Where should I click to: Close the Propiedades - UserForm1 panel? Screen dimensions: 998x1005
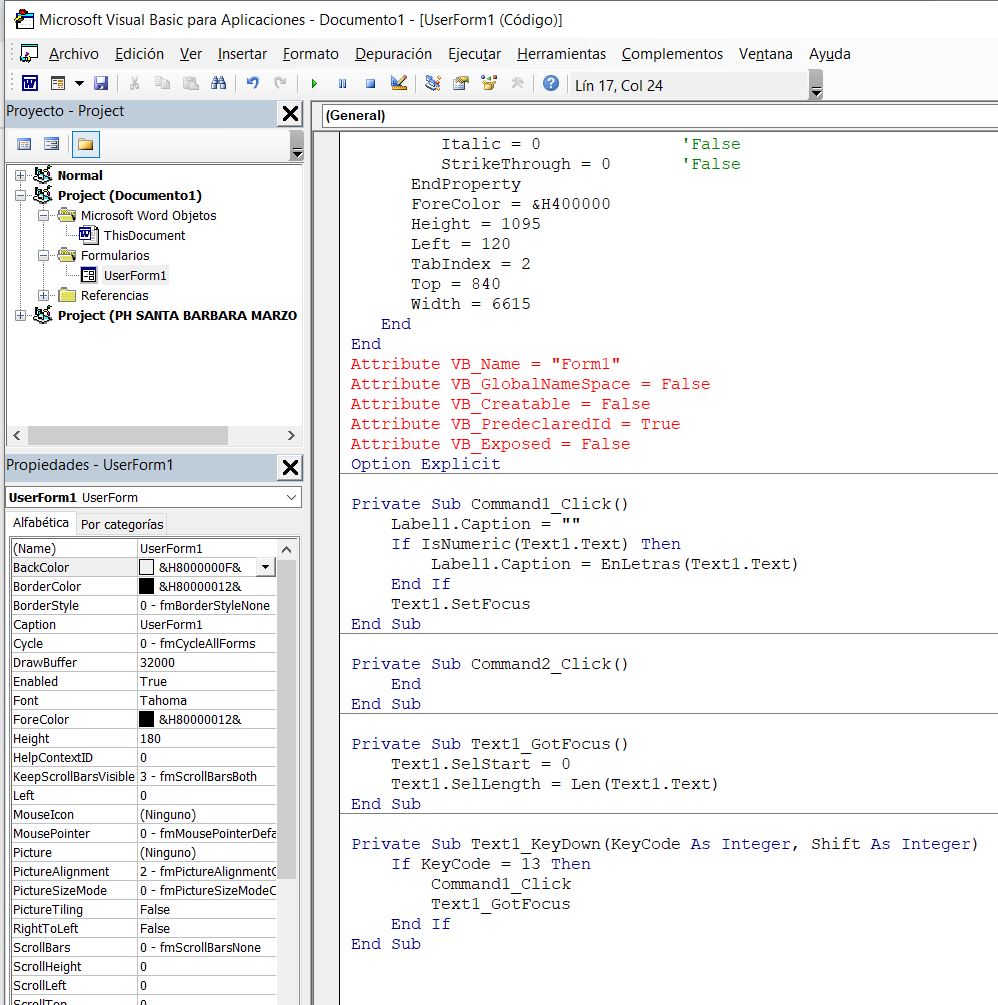click(290, 468)
